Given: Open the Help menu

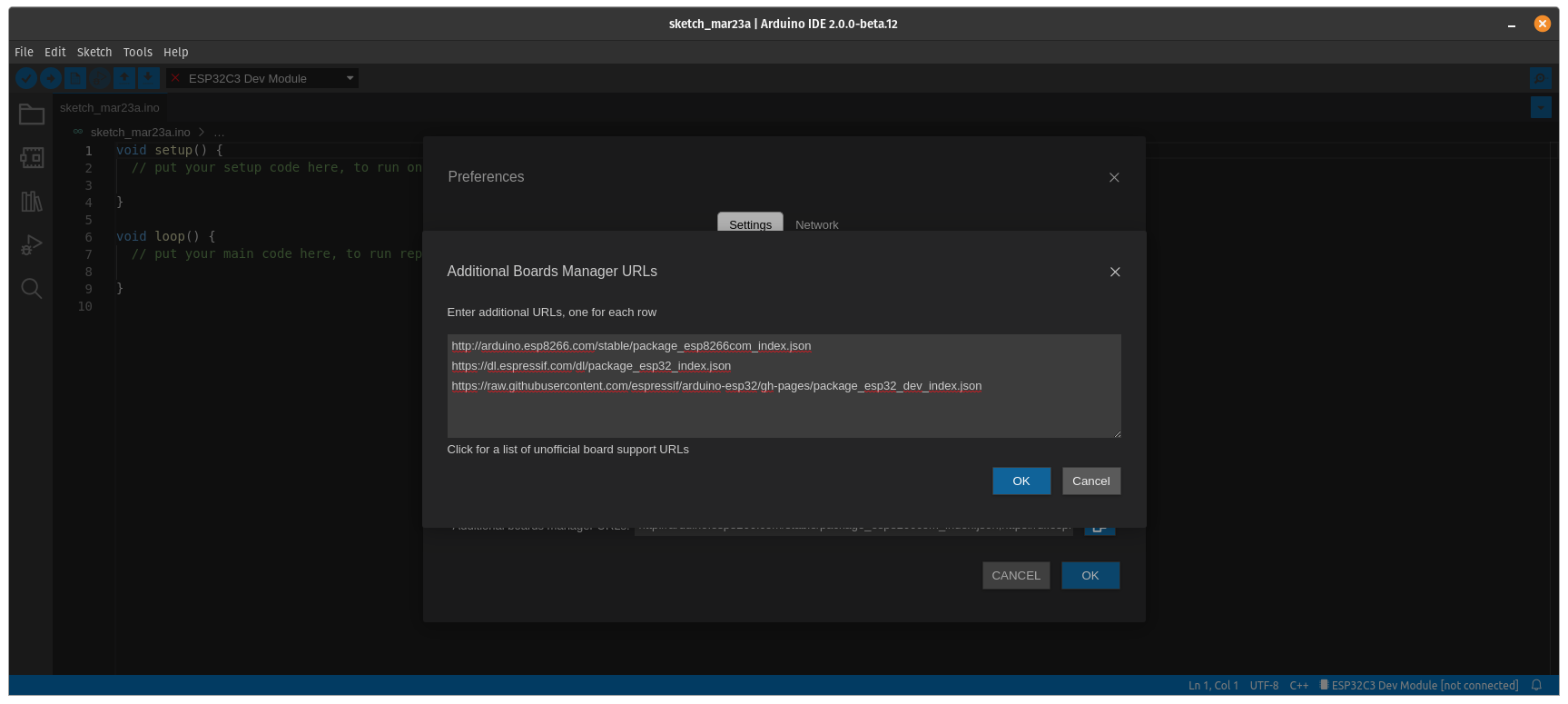Looking at the screenshot, I should point(176,52).
